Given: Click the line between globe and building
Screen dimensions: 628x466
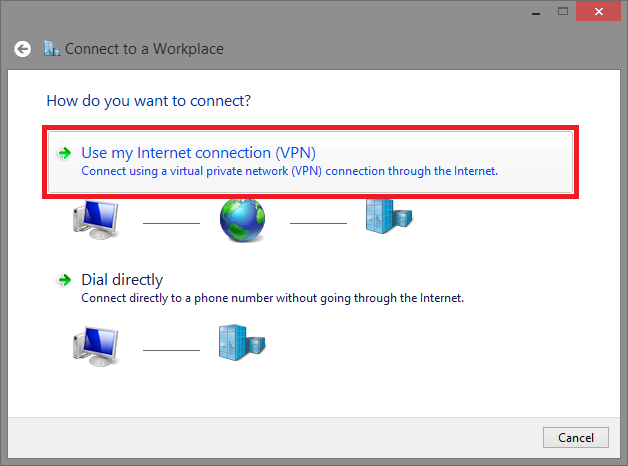Looking at the screenshot, I should tap(318, 222).
